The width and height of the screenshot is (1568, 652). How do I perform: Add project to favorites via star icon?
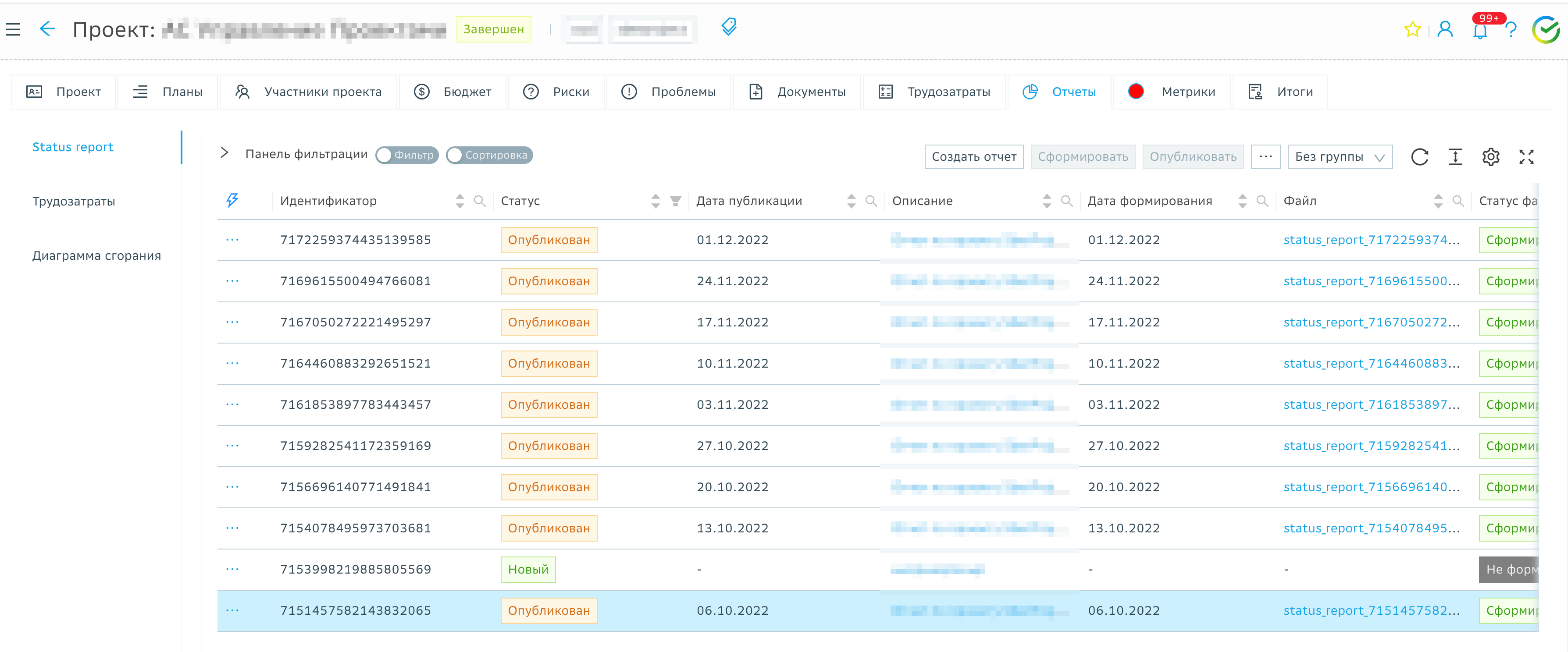click(1412, 29)
